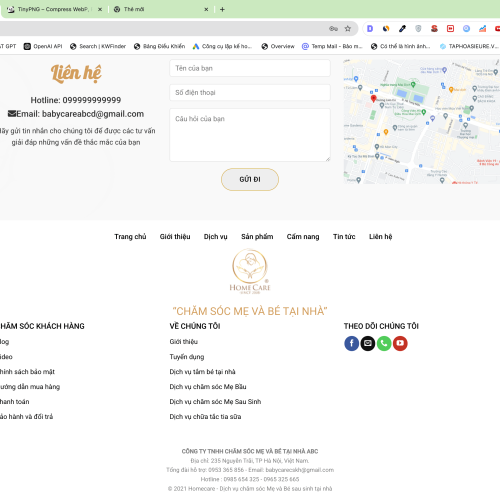The height and width of the screenshot is (500, 500).
Task: Open Search | KWFinder bookmark
Action: pos(98,46)
